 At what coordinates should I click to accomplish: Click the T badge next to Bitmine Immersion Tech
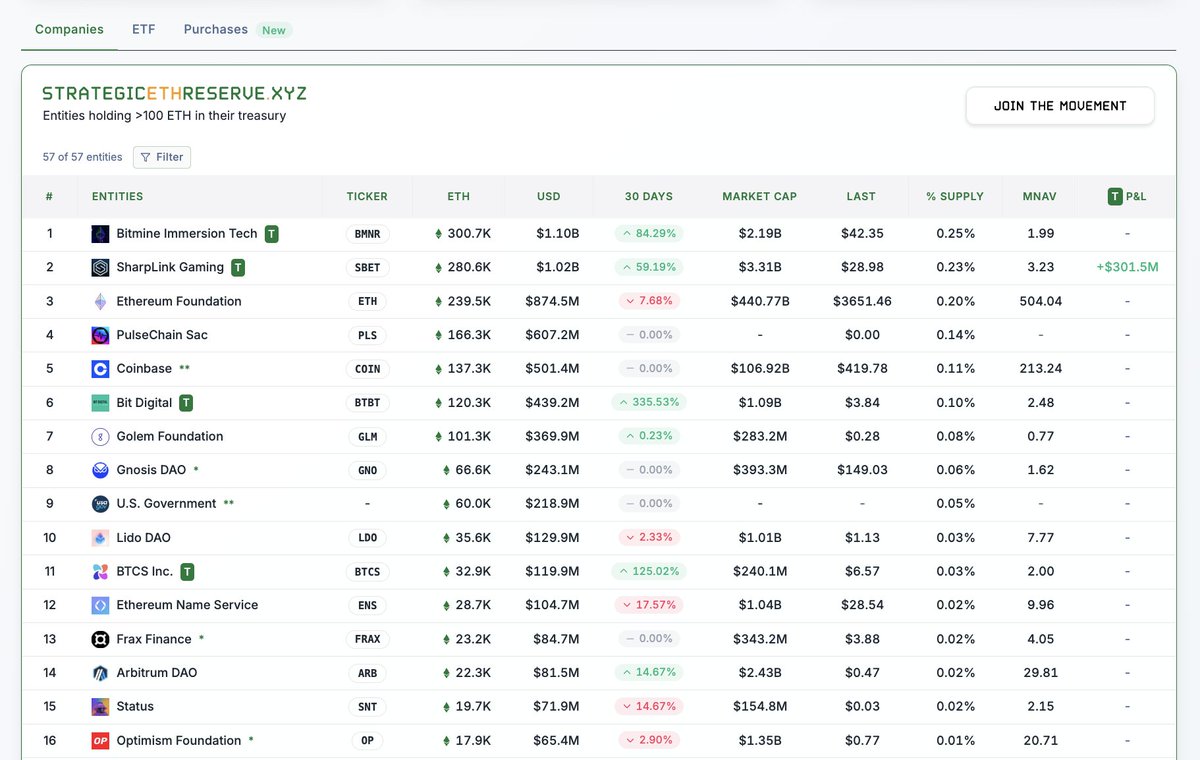tap(272, 234)
